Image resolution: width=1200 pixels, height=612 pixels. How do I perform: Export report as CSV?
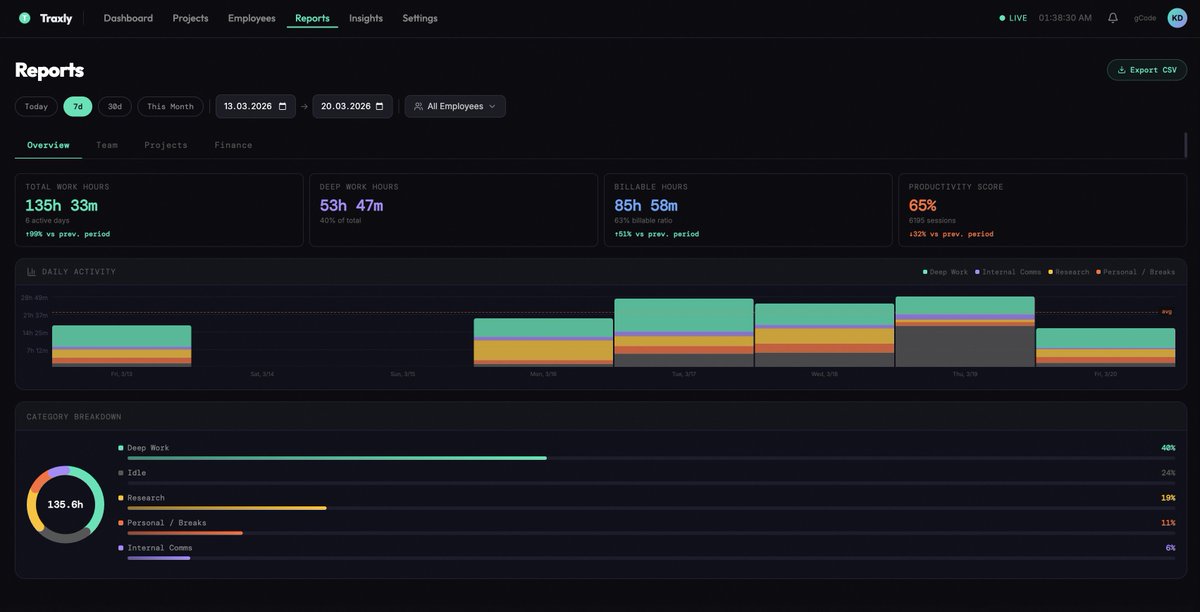[x=1147, y=70]
